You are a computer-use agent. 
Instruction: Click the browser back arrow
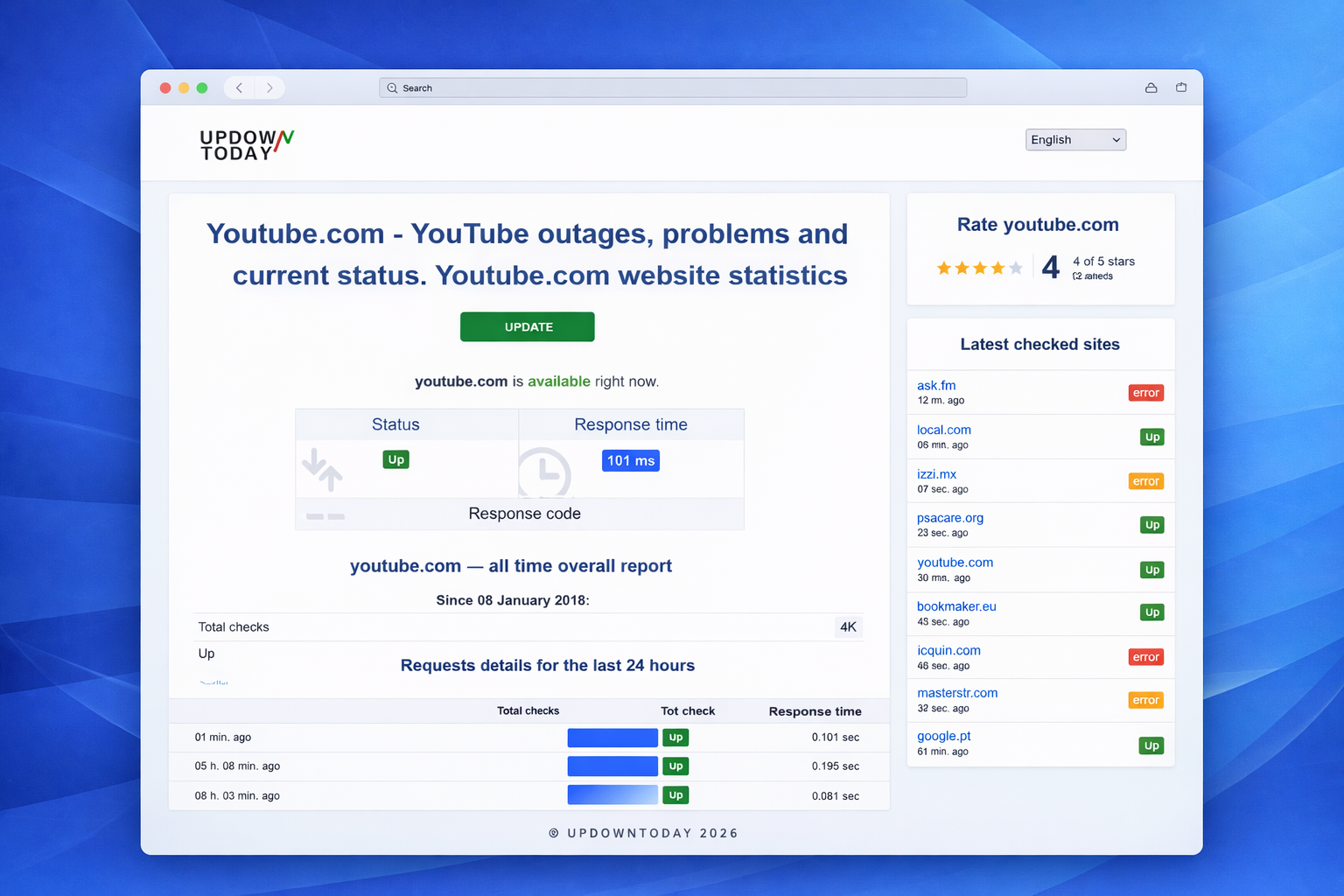tap(238, 87)
